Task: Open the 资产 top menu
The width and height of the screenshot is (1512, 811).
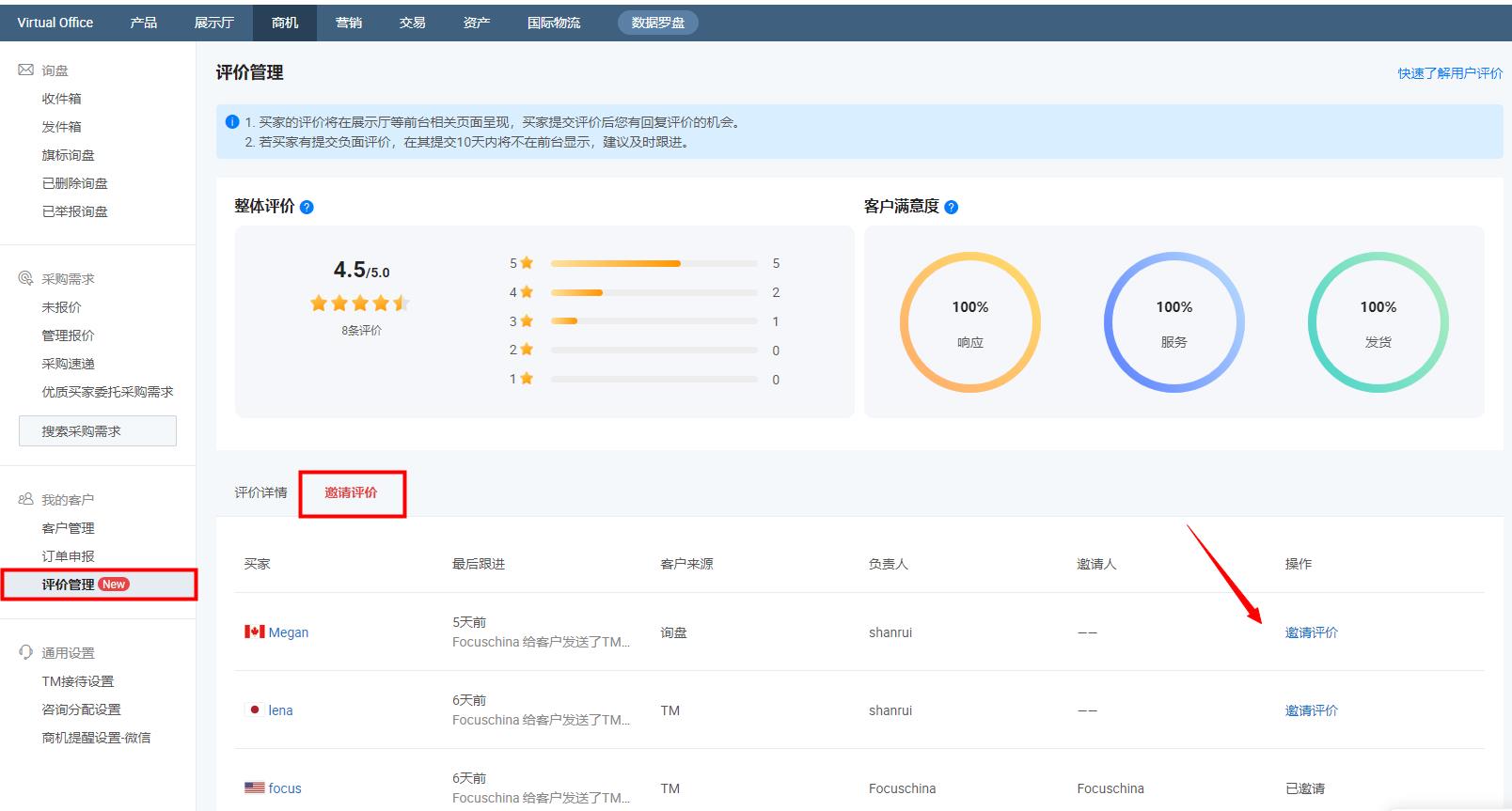Action: coord(477,23)
